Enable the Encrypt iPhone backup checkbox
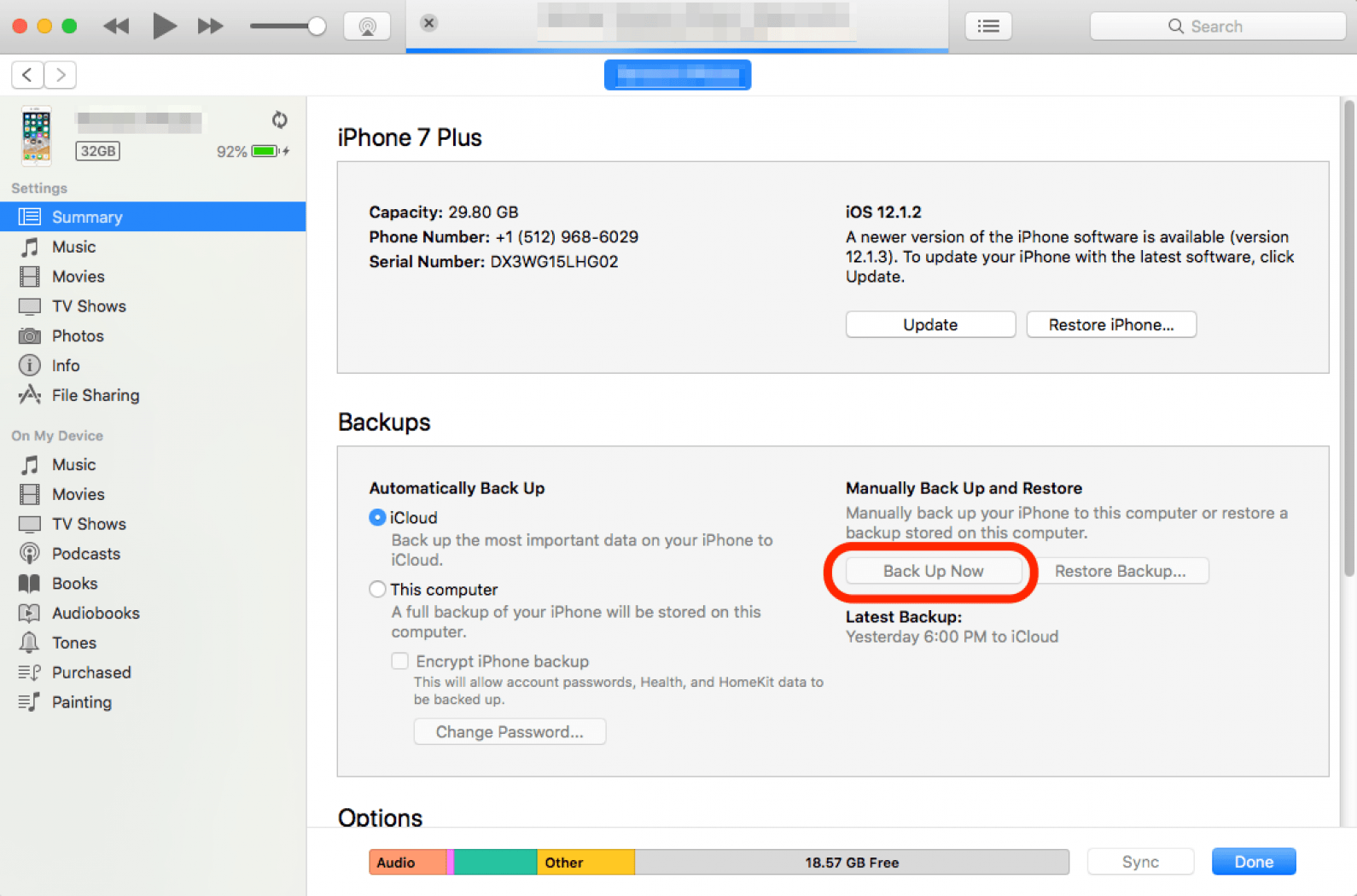Image resolution: width=1357 pixels, height=896 pixels. click(x=399, y=661)
